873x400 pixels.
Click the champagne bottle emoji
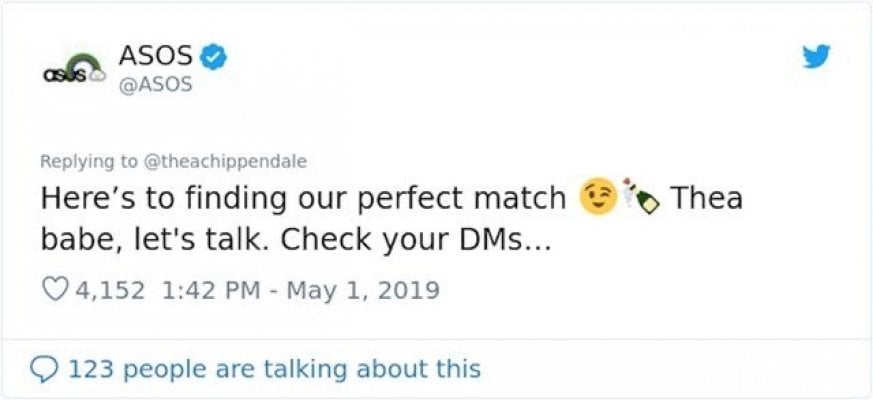[640, 199]
